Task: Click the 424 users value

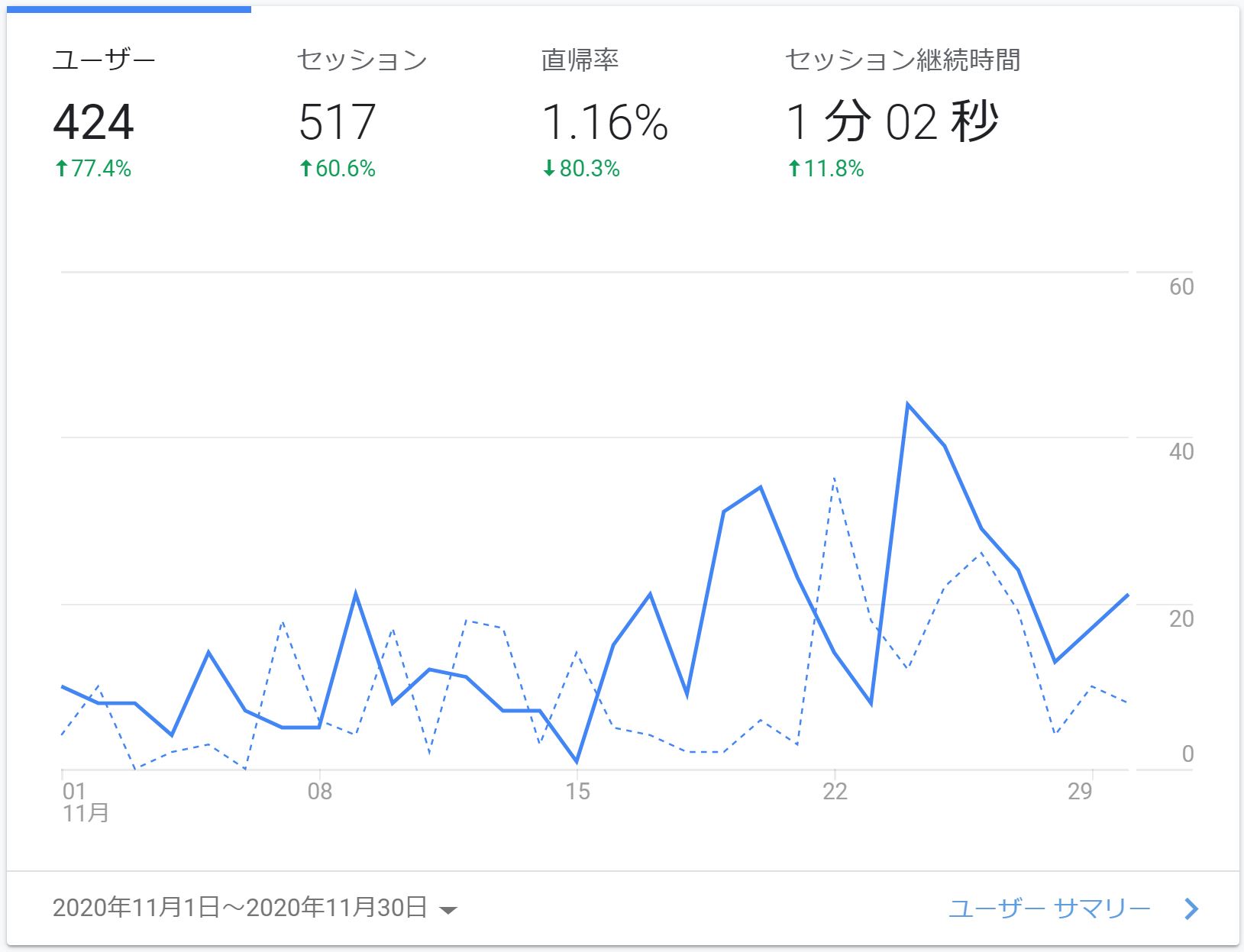Action: point(94,122)
